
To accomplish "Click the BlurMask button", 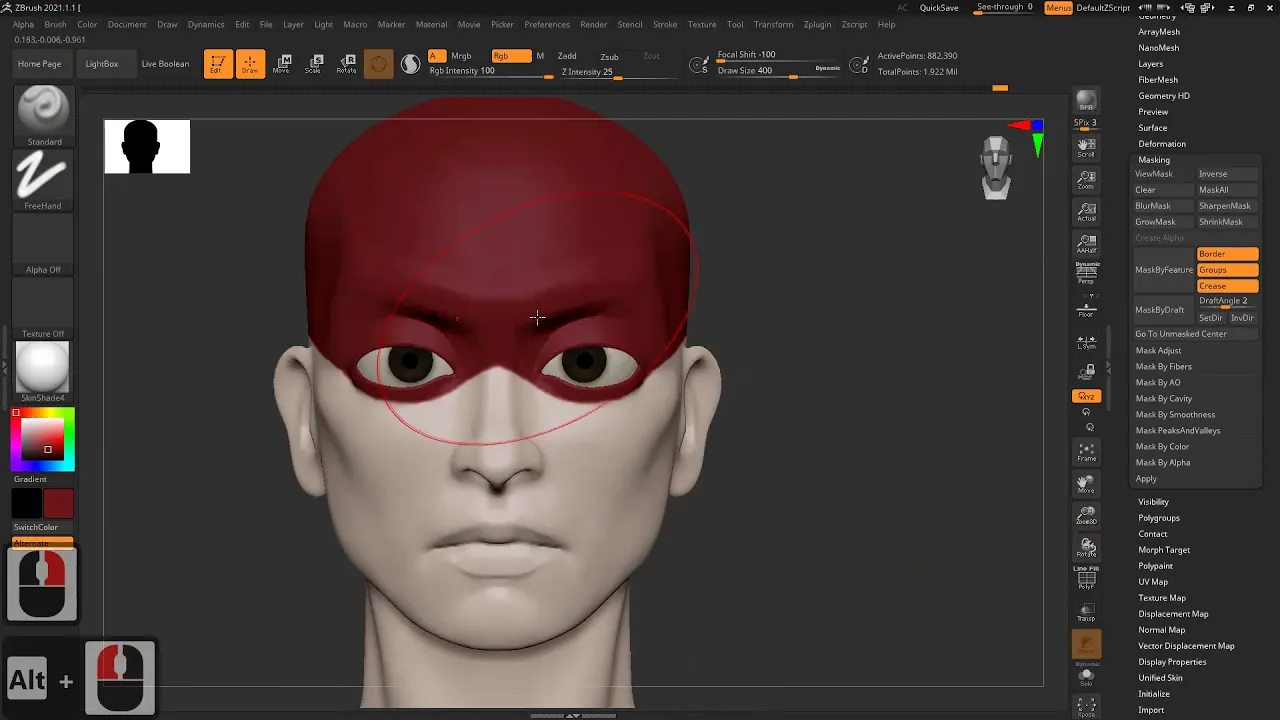I will 1164,206.
